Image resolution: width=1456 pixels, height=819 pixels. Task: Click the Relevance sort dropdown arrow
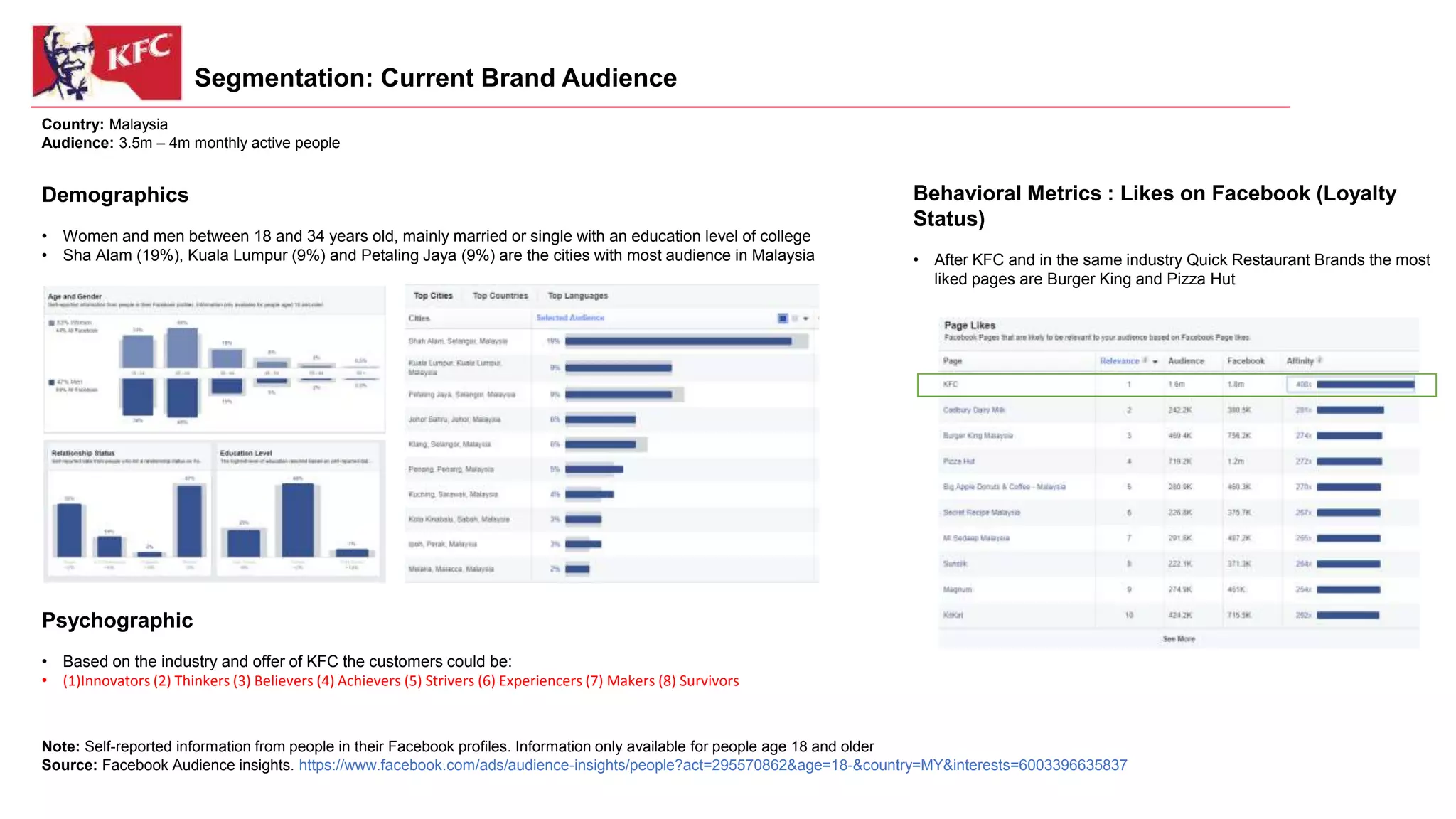pos(1155,362)
